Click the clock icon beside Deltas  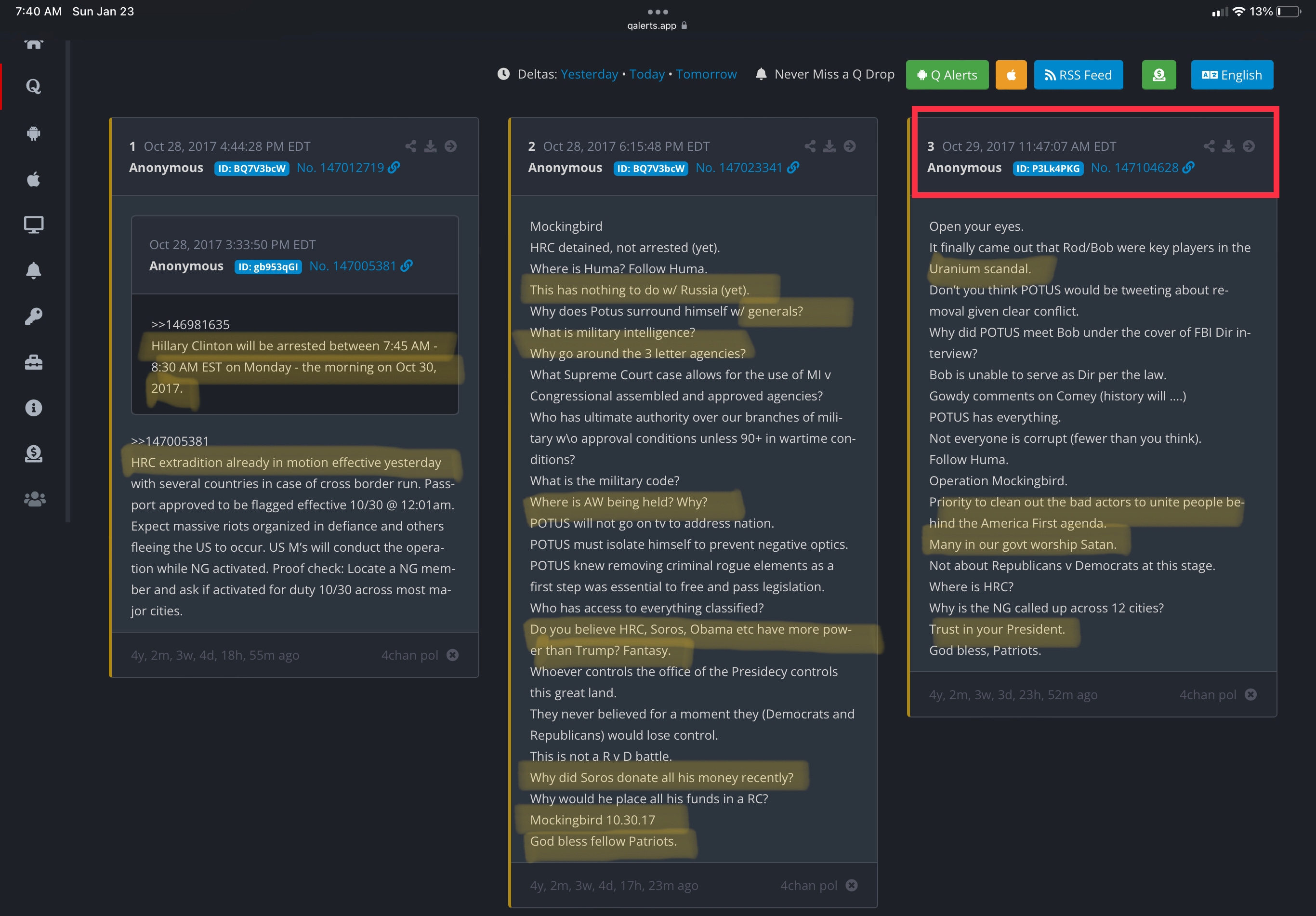point(503,74)
